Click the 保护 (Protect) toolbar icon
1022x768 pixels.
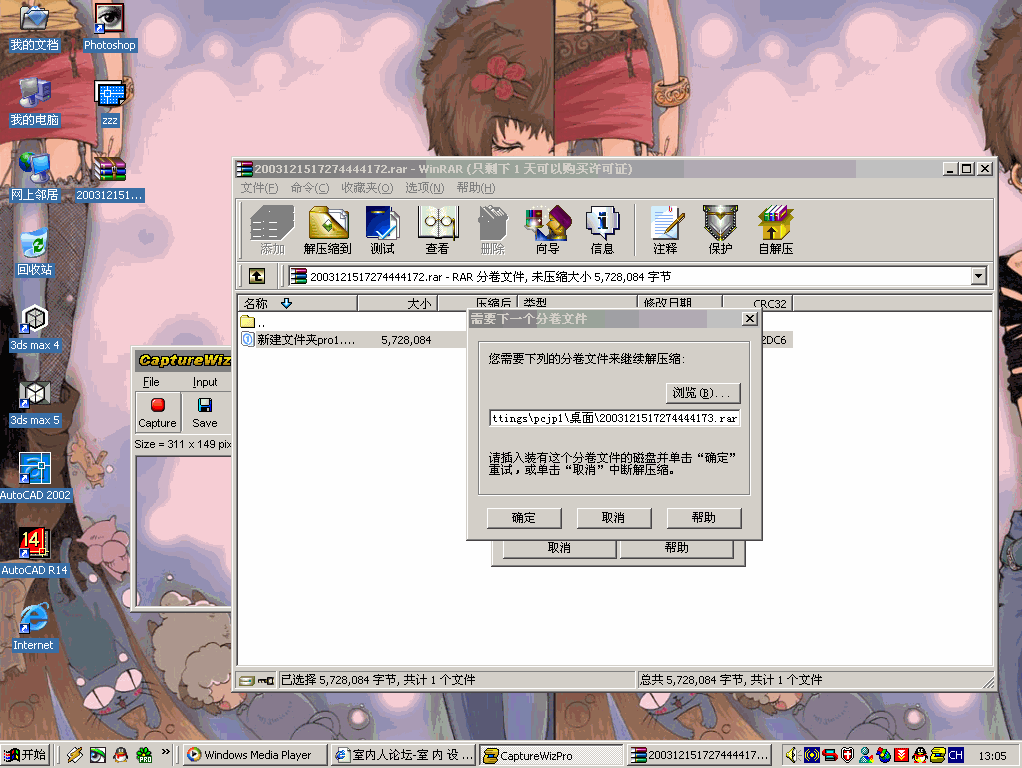[x=720, y=229]
